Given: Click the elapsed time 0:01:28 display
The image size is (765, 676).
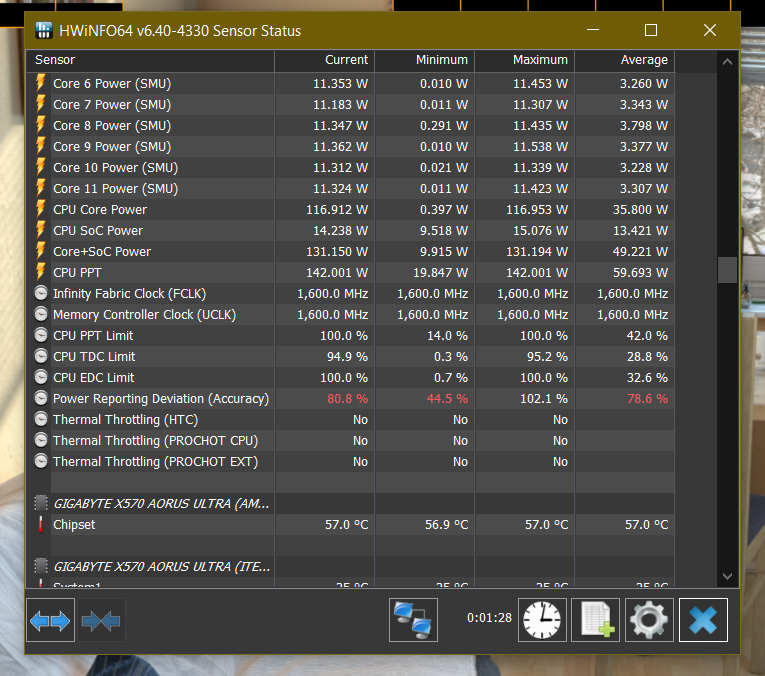Looking at the screenshot, I should (489, 617).
